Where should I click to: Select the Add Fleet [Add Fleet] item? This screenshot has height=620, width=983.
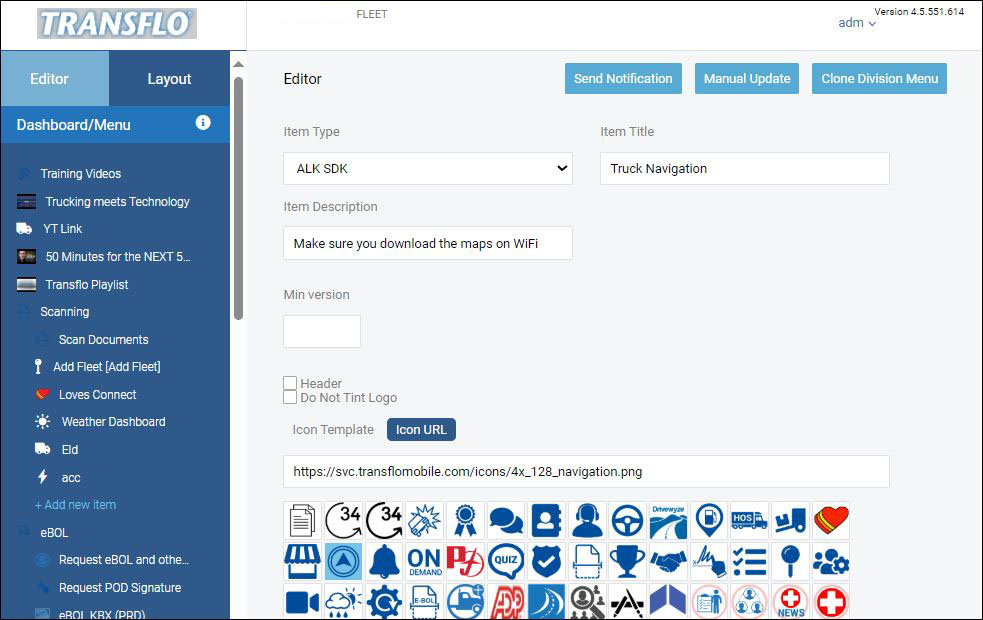107,367
